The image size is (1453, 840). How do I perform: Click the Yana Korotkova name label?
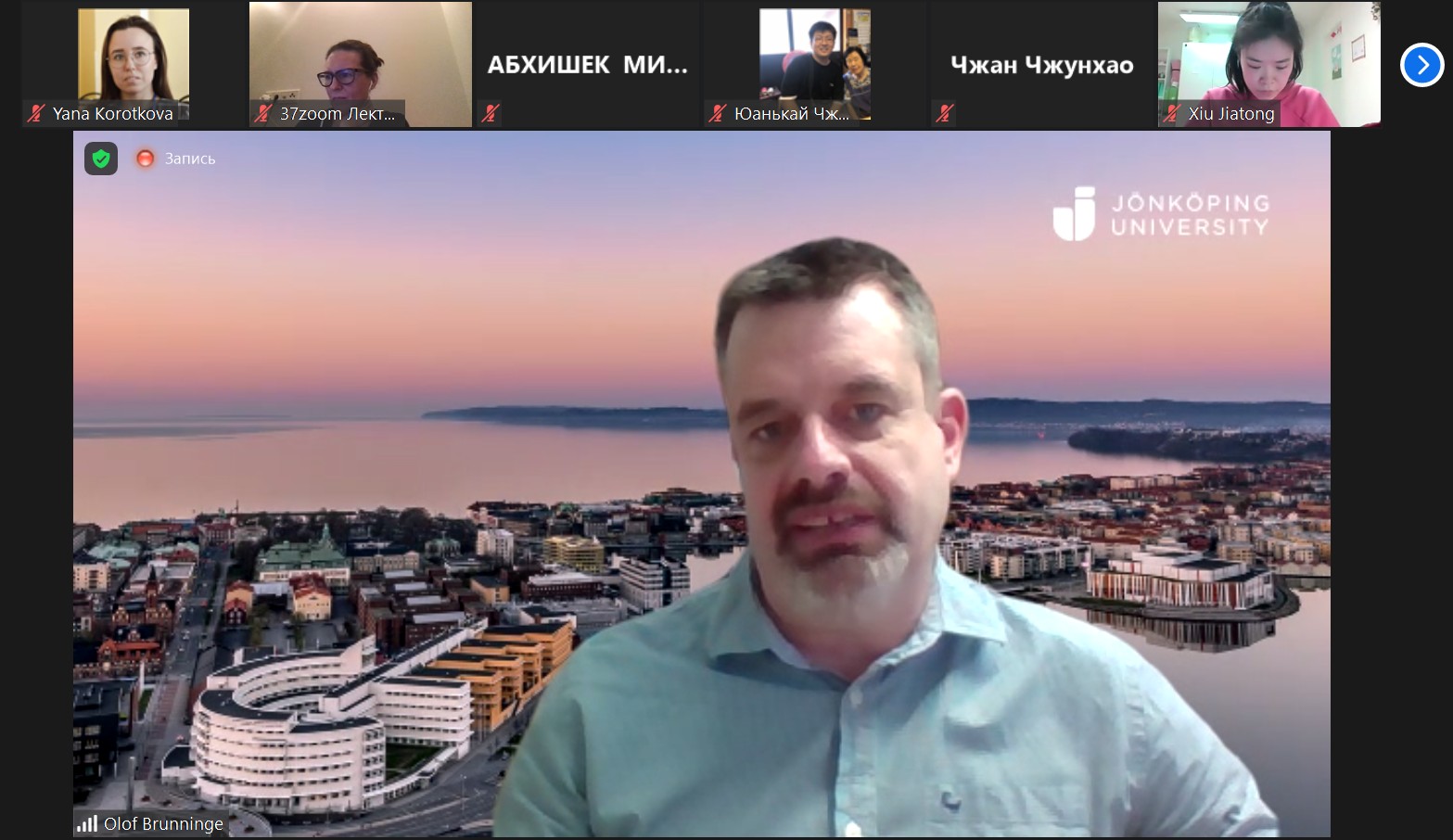(x=113, y=113)
